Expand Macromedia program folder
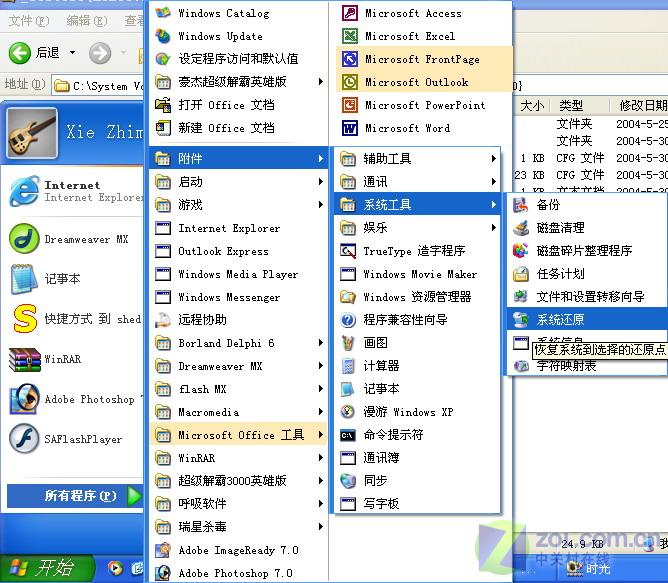Image resolution: width=668 pixels, height=583 pixels. pyautogui.click(x=239, y=412)
